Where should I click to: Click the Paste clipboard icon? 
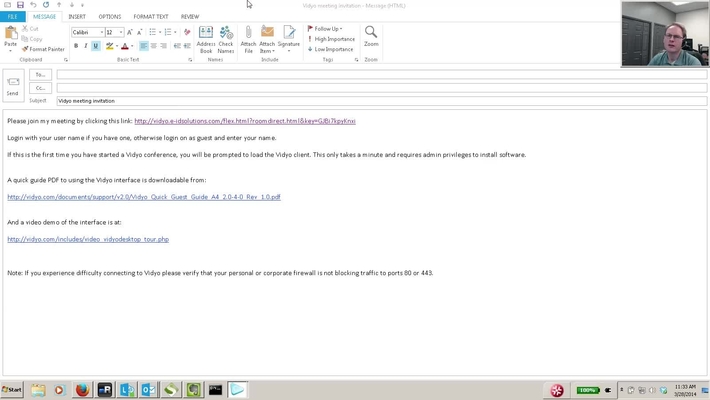tap(10, 33)
